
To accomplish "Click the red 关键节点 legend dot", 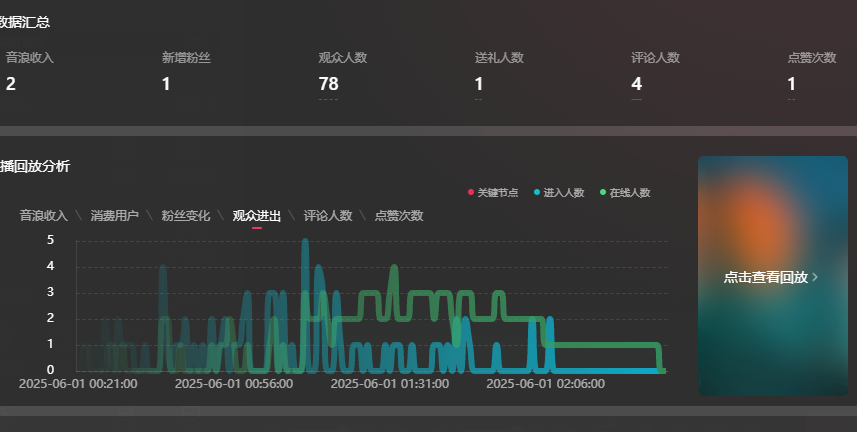I will 471,192.
